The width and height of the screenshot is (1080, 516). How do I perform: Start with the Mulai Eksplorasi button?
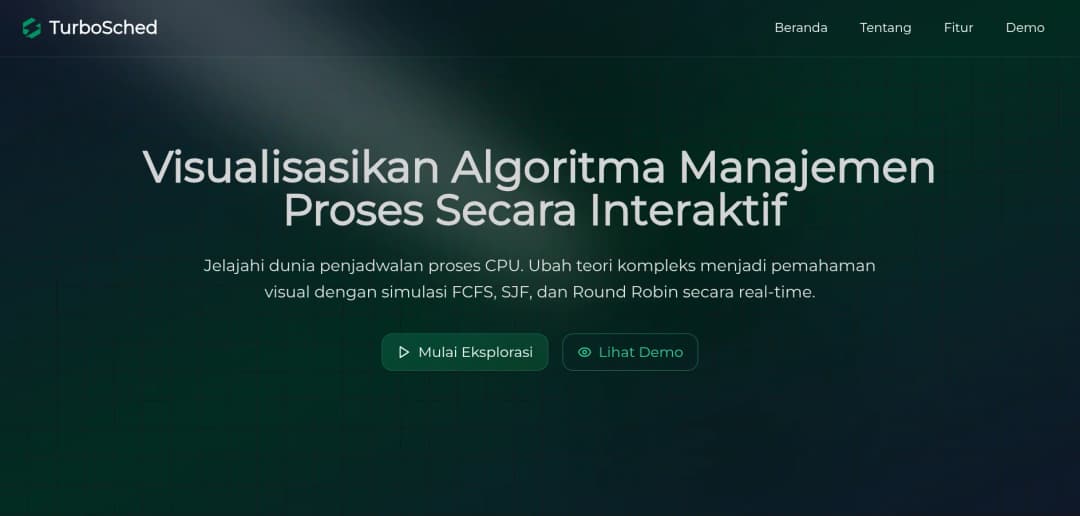(465, 352)
